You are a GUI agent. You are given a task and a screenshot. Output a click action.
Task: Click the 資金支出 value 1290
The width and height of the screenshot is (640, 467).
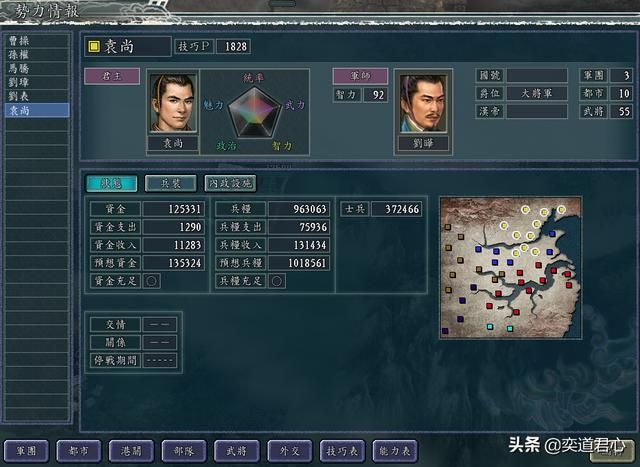tap(173, 227)
